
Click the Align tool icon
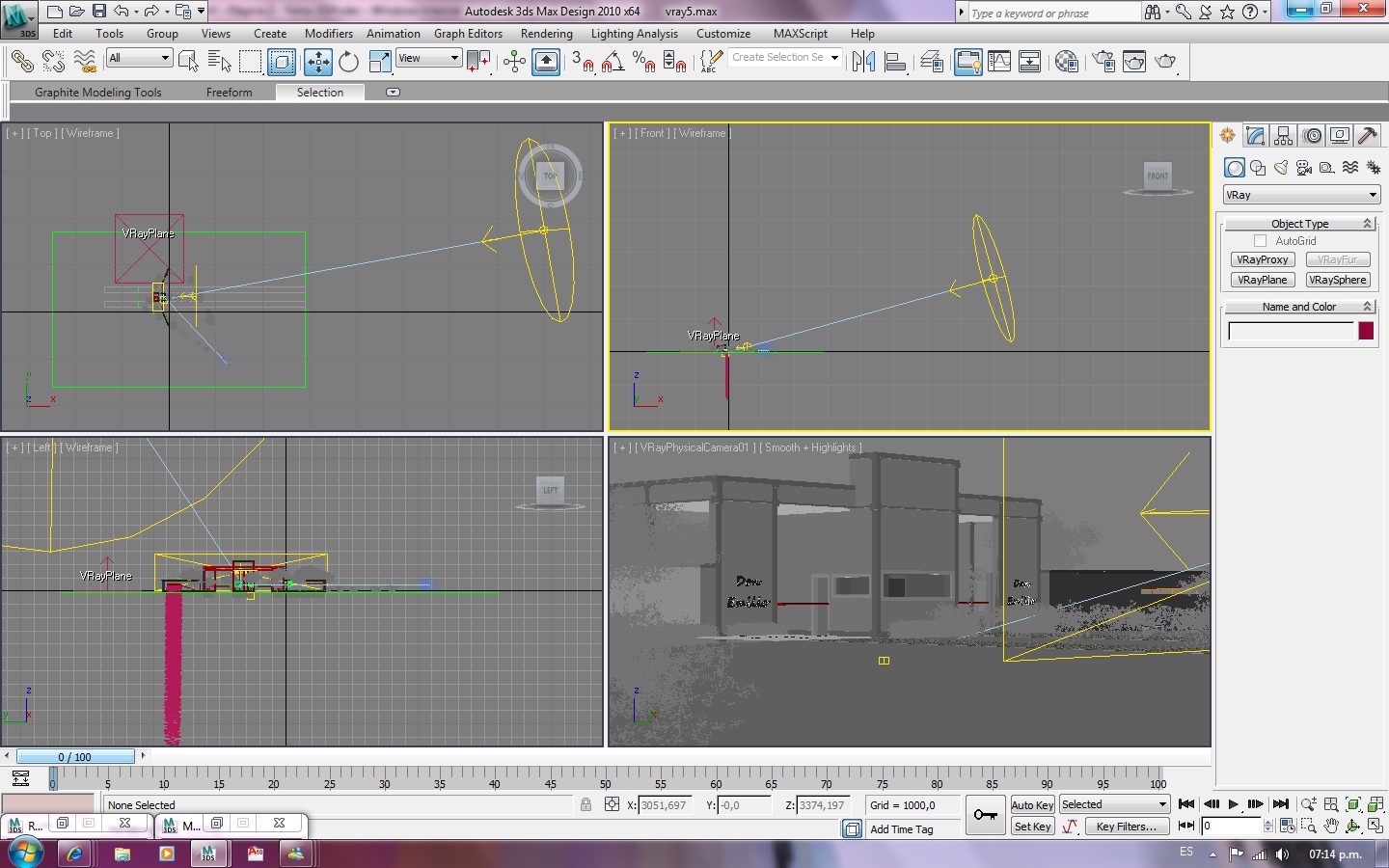pos(895,62)
